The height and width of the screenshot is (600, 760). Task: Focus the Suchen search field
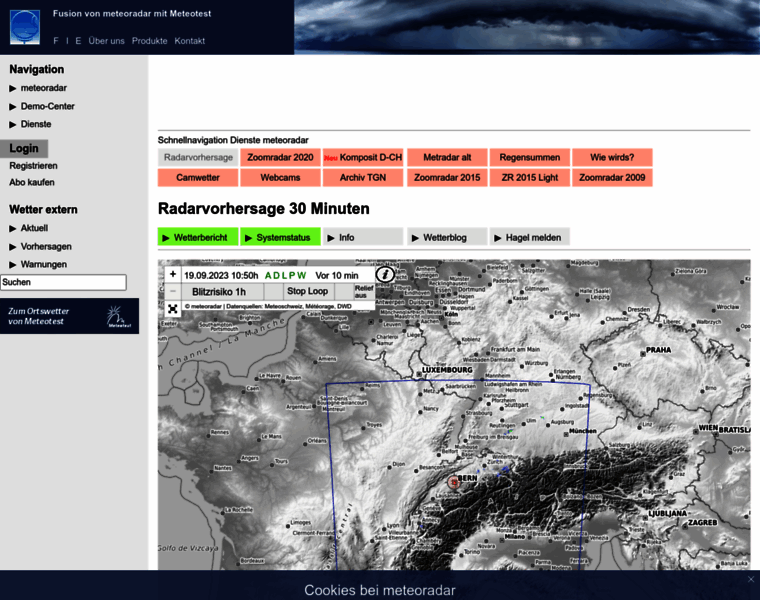tap(63, 282)
